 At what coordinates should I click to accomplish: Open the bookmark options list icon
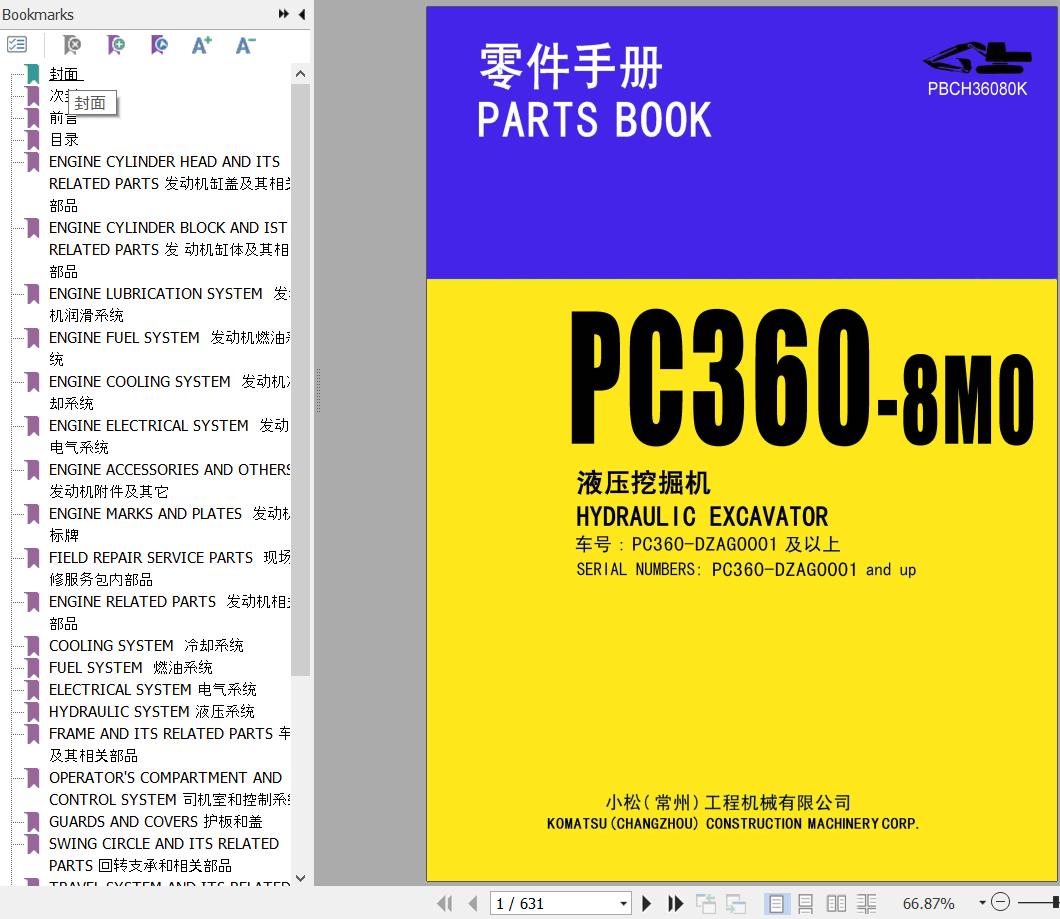coord(17,45)
